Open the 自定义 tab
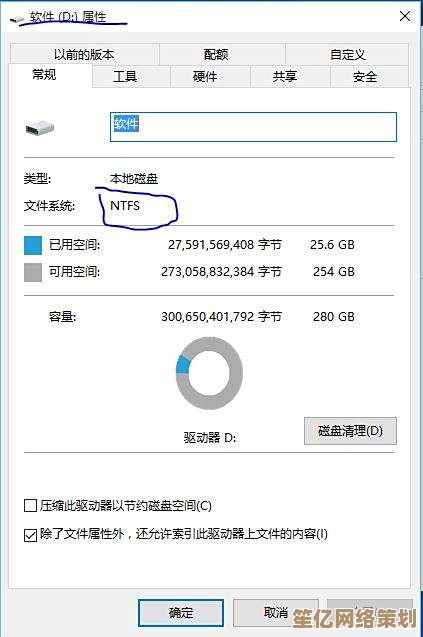Screen dimensions: 423x637 (x=347, y=54)
